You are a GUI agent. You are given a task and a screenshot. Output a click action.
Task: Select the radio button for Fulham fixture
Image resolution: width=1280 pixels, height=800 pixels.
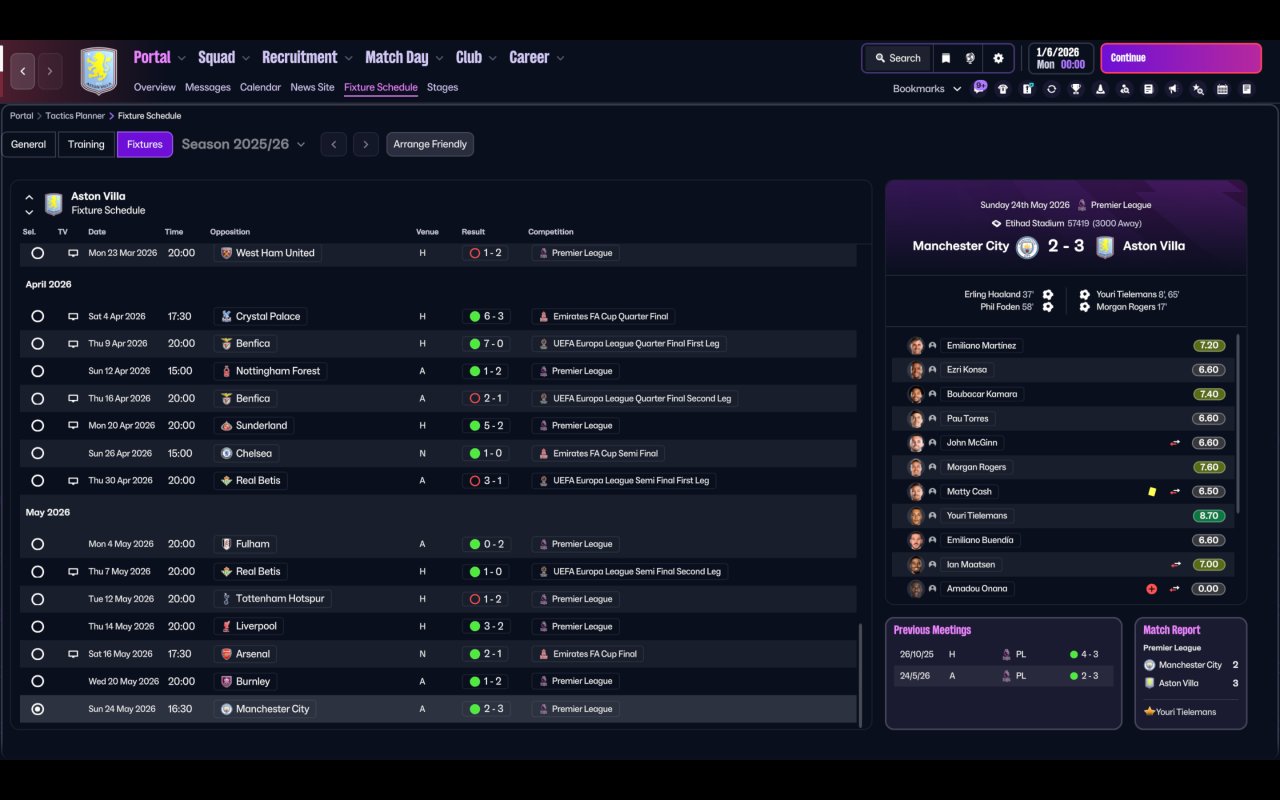tap(38, 545)
